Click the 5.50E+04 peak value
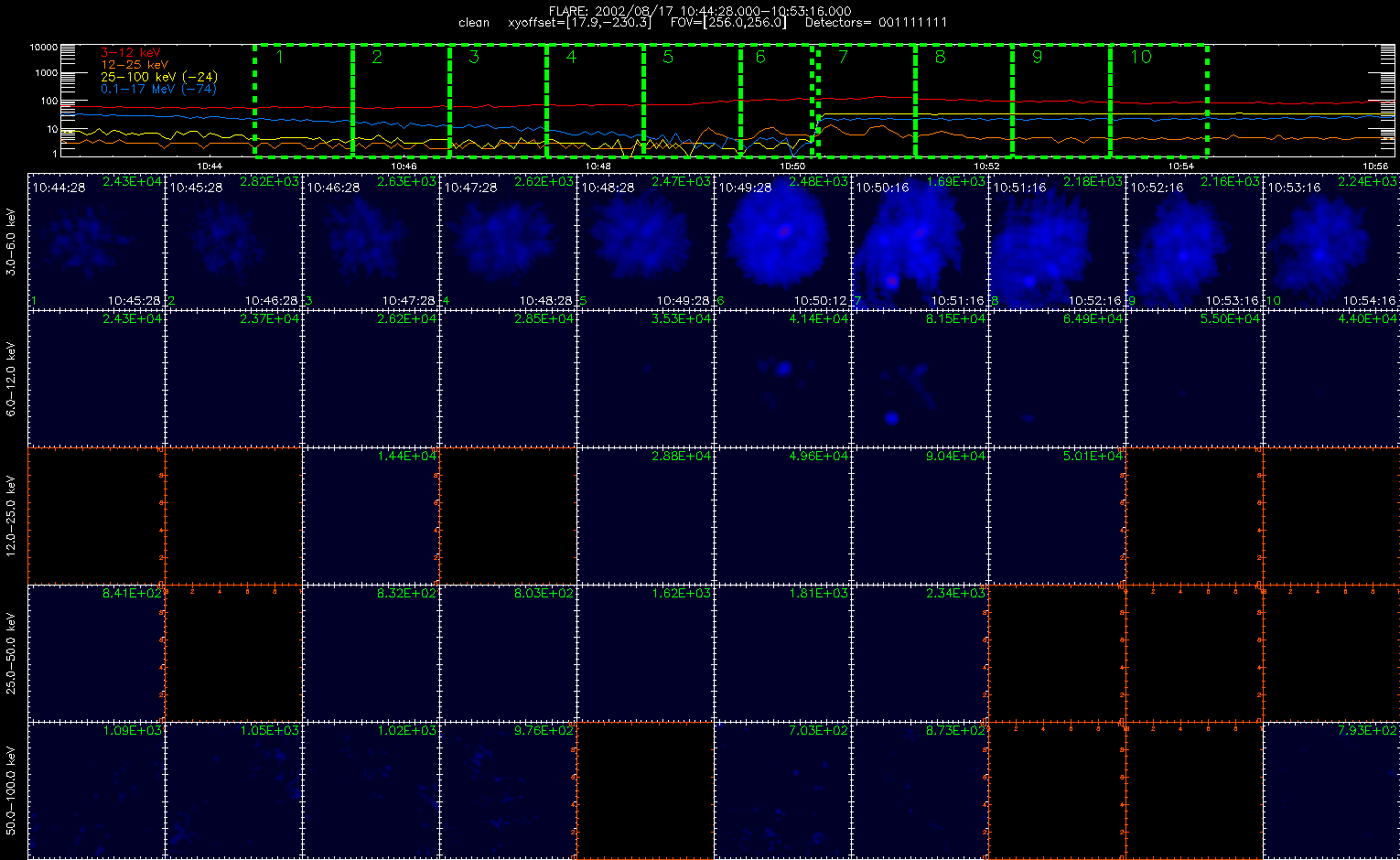 [x=1233, y=318]
